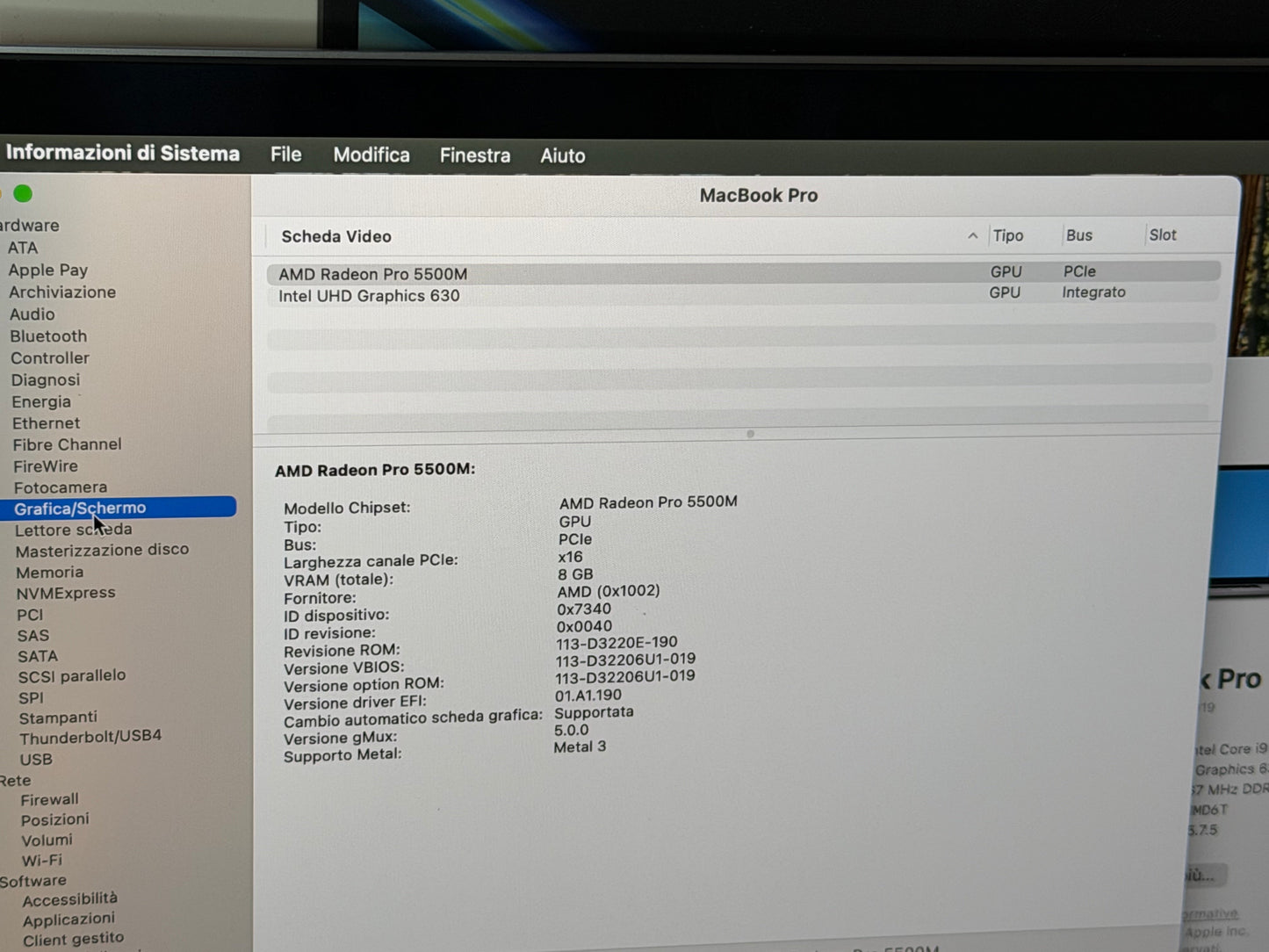Select Fibre Channel in the sidebar

click(x=67, y=444)
